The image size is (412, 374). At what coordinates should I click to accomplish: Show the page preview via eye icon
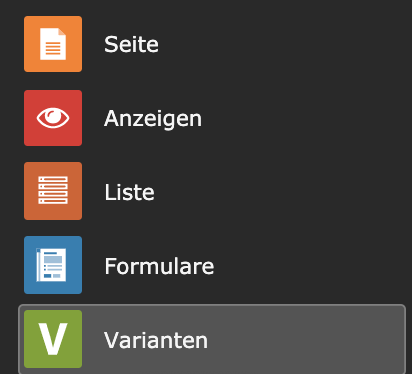point(53,118)
